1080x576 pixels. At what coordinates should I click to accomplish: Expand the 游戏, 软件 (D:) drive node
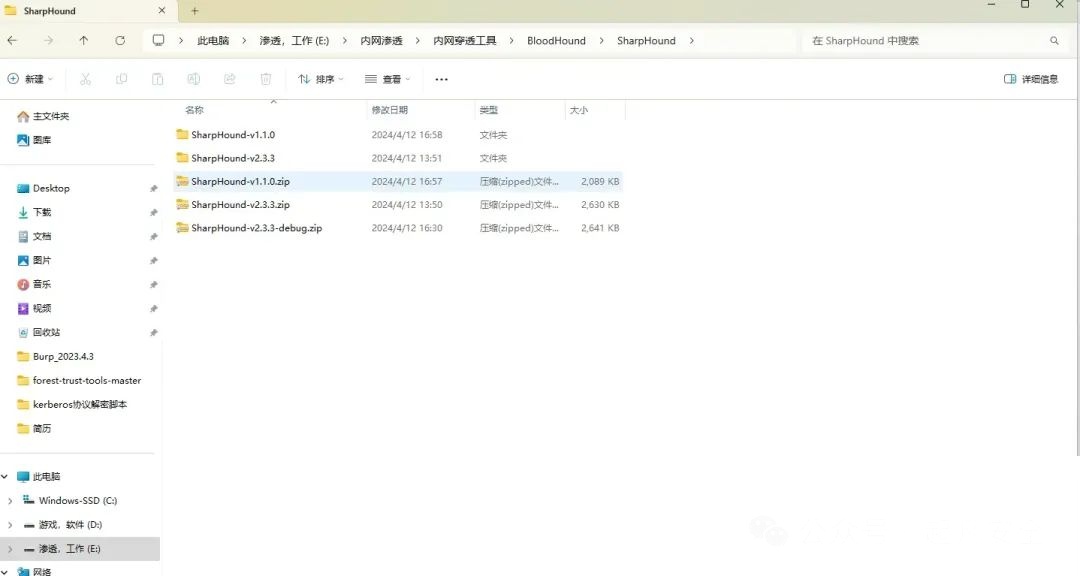point(10,525)
